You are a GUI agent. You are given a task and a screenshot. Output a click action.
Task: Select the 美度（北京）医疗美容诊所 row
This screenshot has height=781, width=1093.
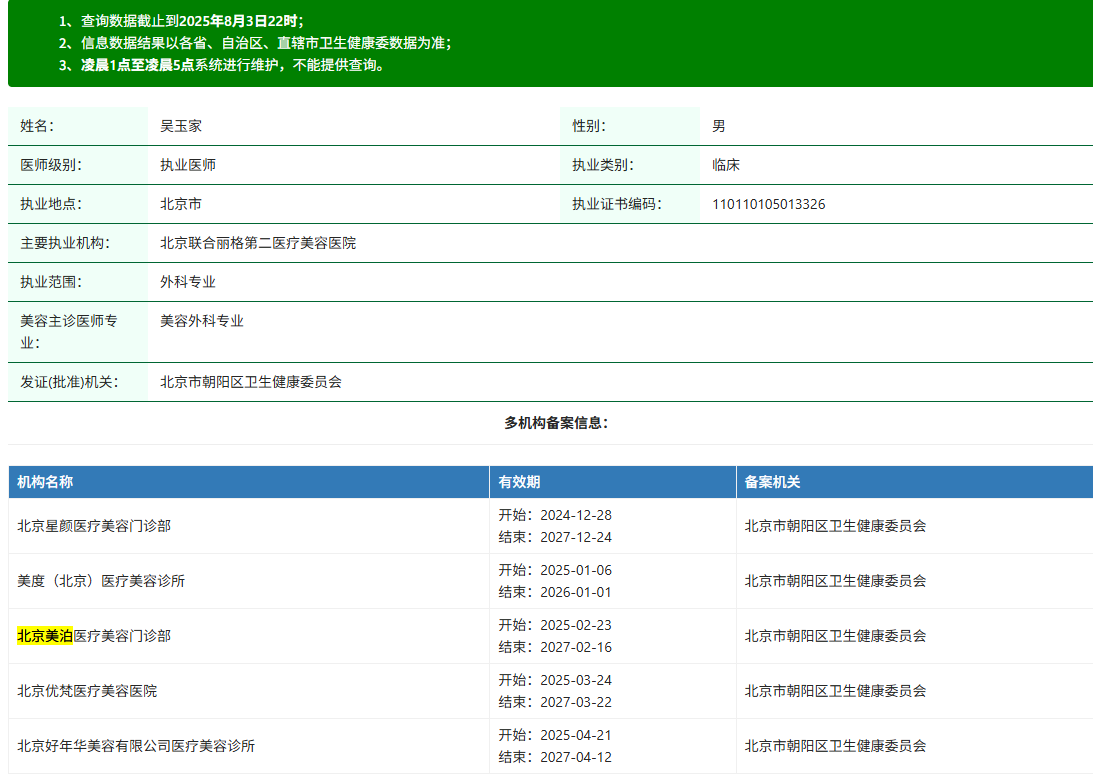point(101,581)
